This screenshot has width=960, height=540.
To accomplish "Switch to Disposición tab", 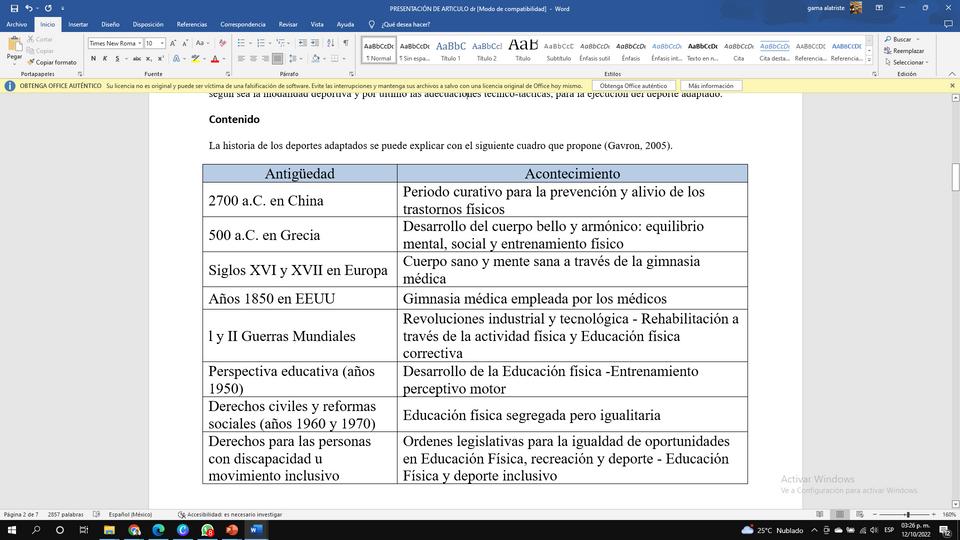I will [x=148, y=24].
